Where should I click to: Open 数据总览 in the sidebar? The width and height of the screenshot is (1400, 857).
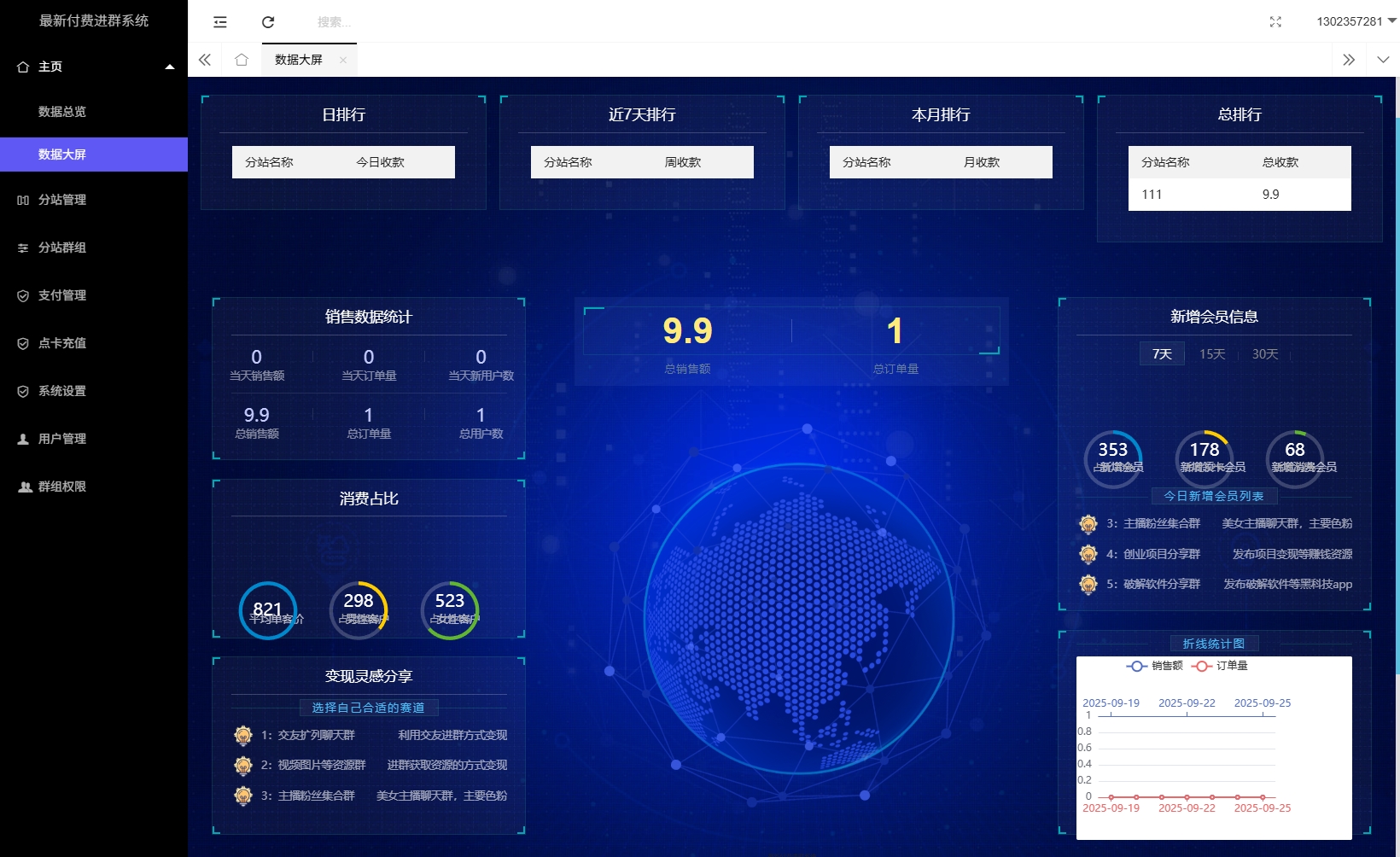(x=62, y=112)
